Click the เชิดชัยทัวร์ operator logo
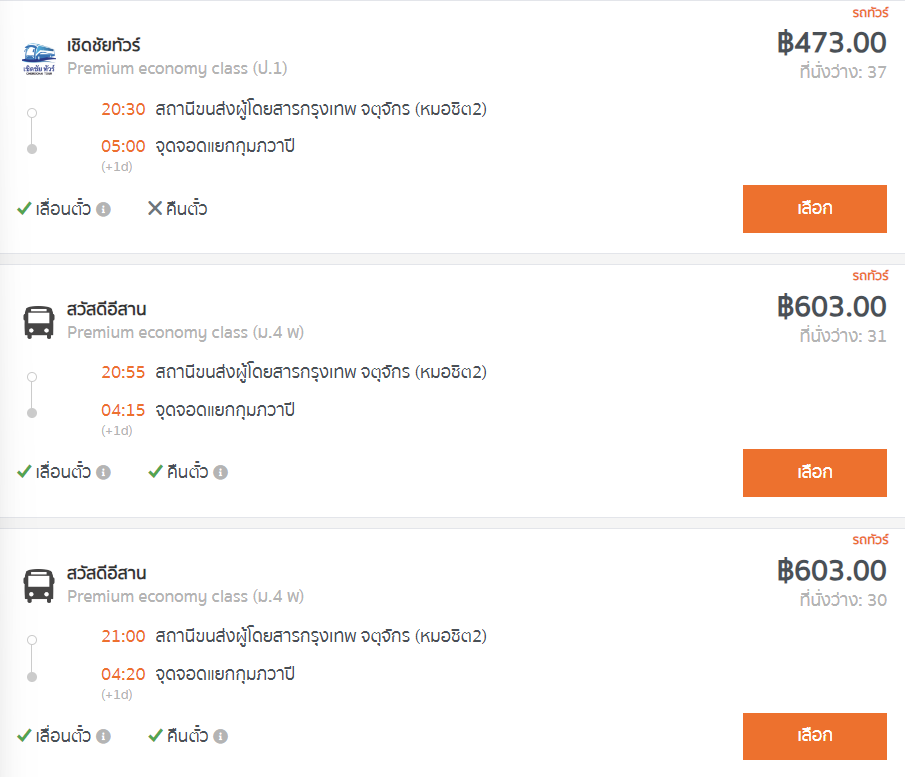This screenshot has height=777, width=905. click(39, 58)
